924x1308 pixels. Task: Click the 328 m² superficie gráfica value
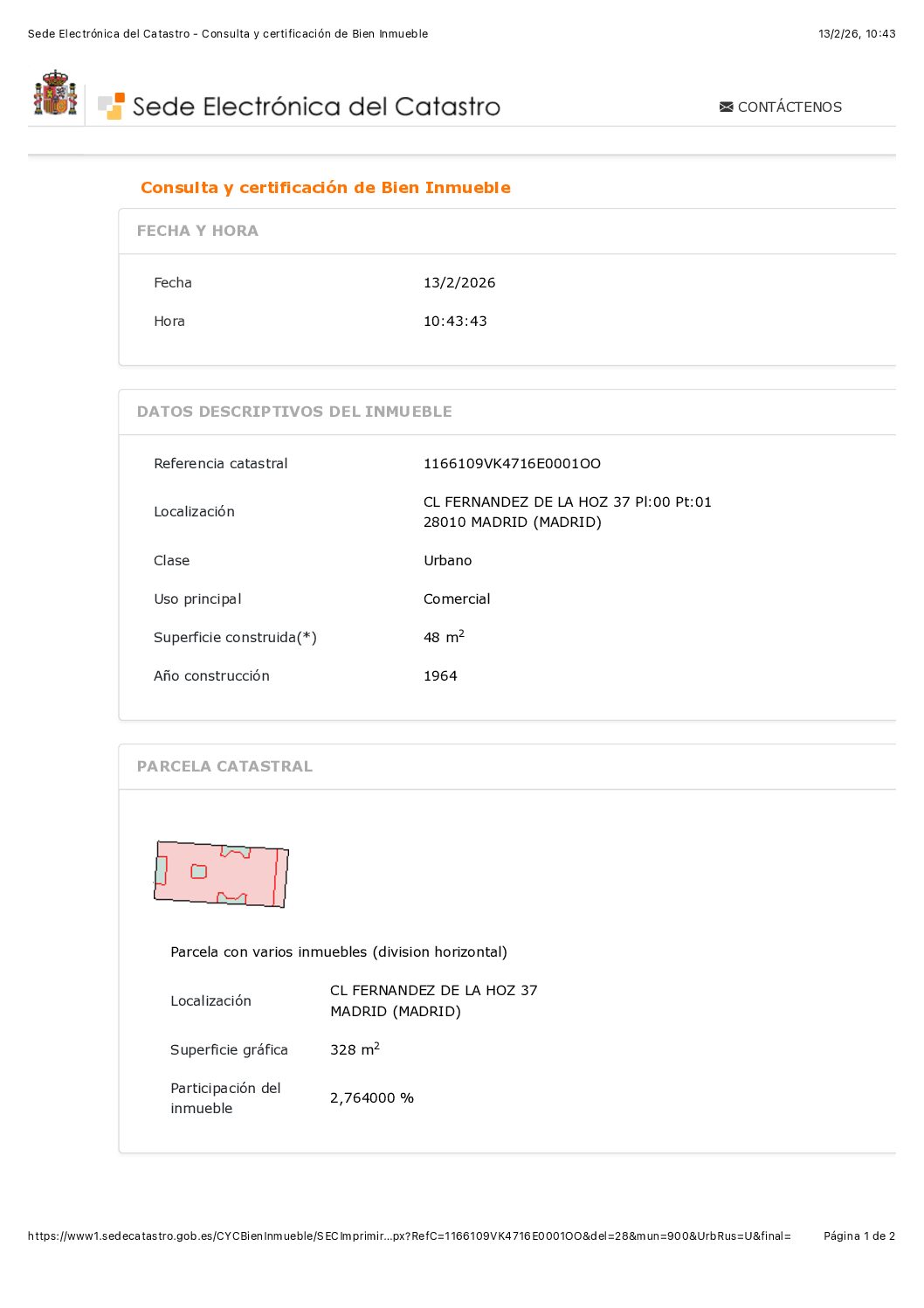pyautogui.click(x=355, y=1049)
